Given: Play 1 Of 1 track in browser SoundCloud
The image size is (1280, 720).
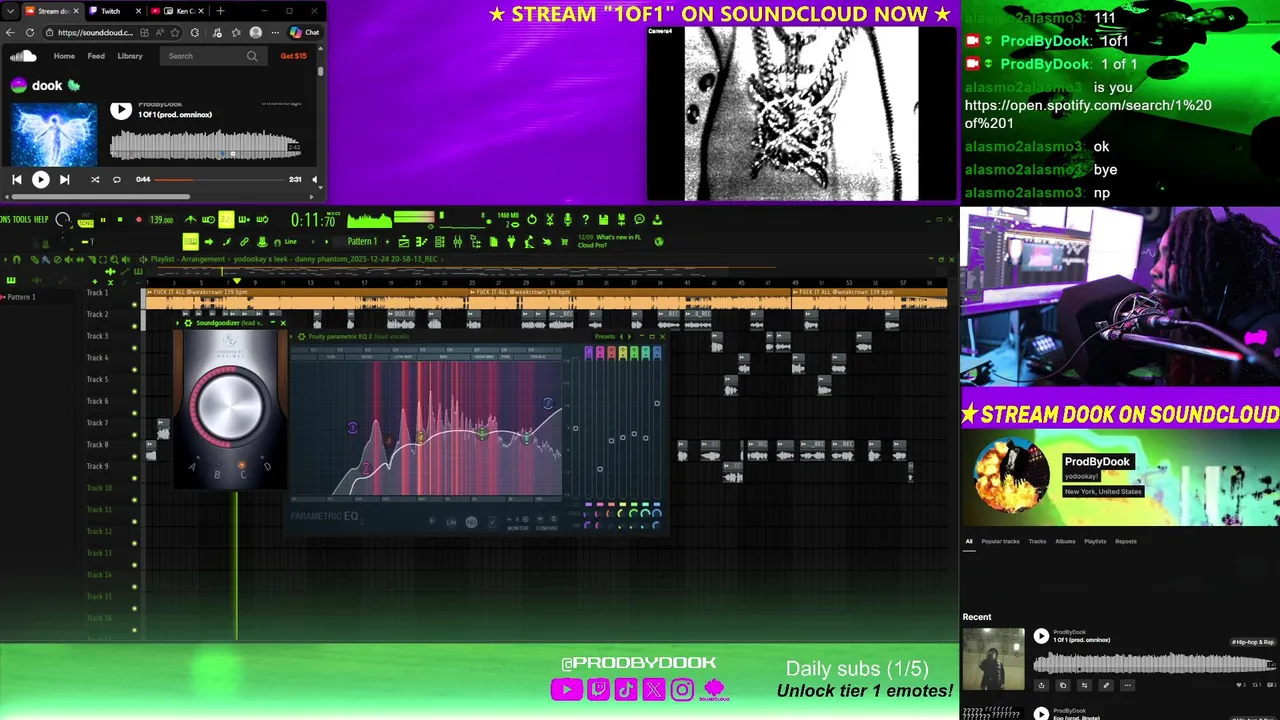Looking at the screenshot, I should 121,110.
